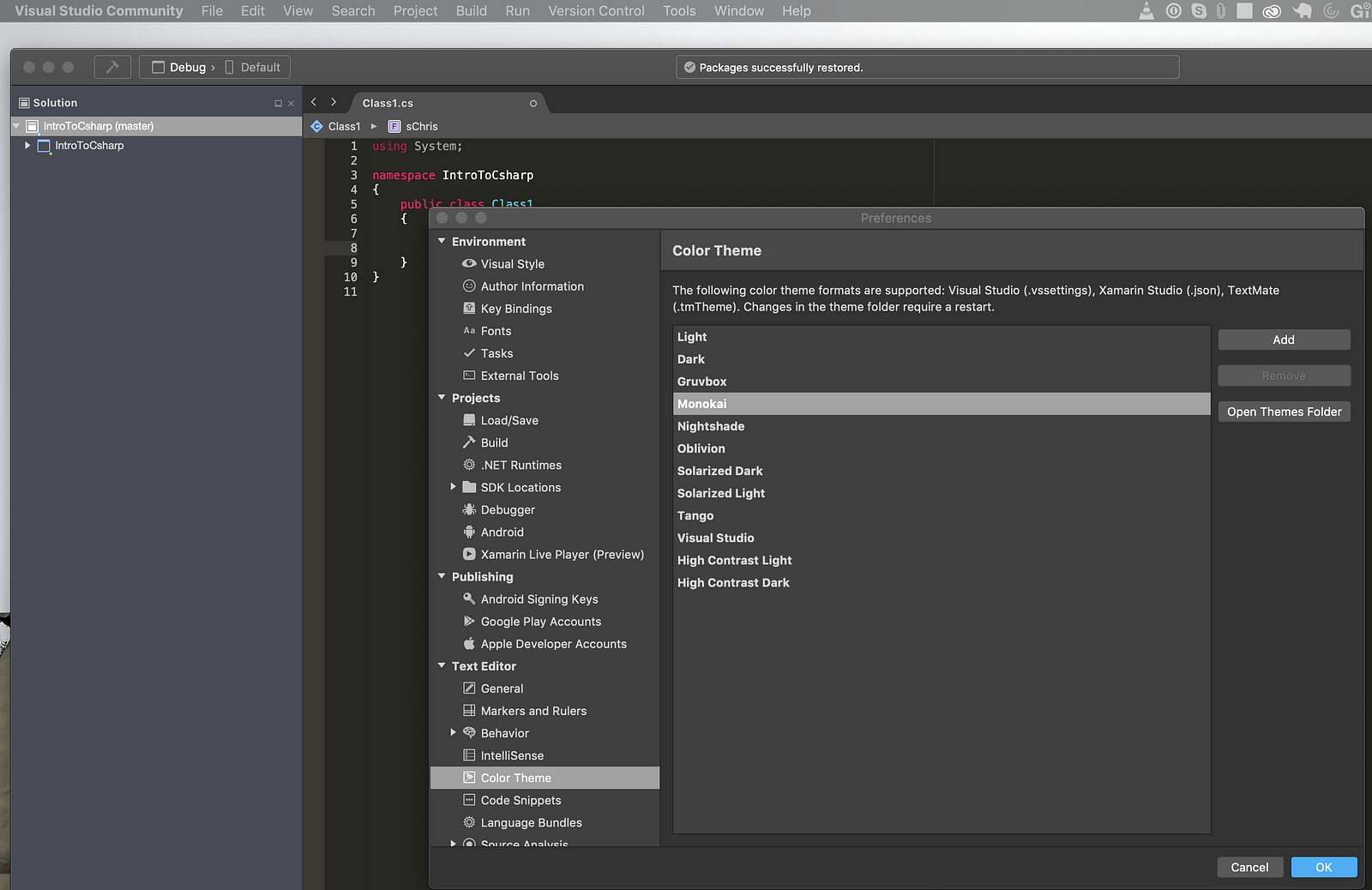1372x890 pixels.
Task: Click the Code Snippets icon
Action: [x=469, y=799]
